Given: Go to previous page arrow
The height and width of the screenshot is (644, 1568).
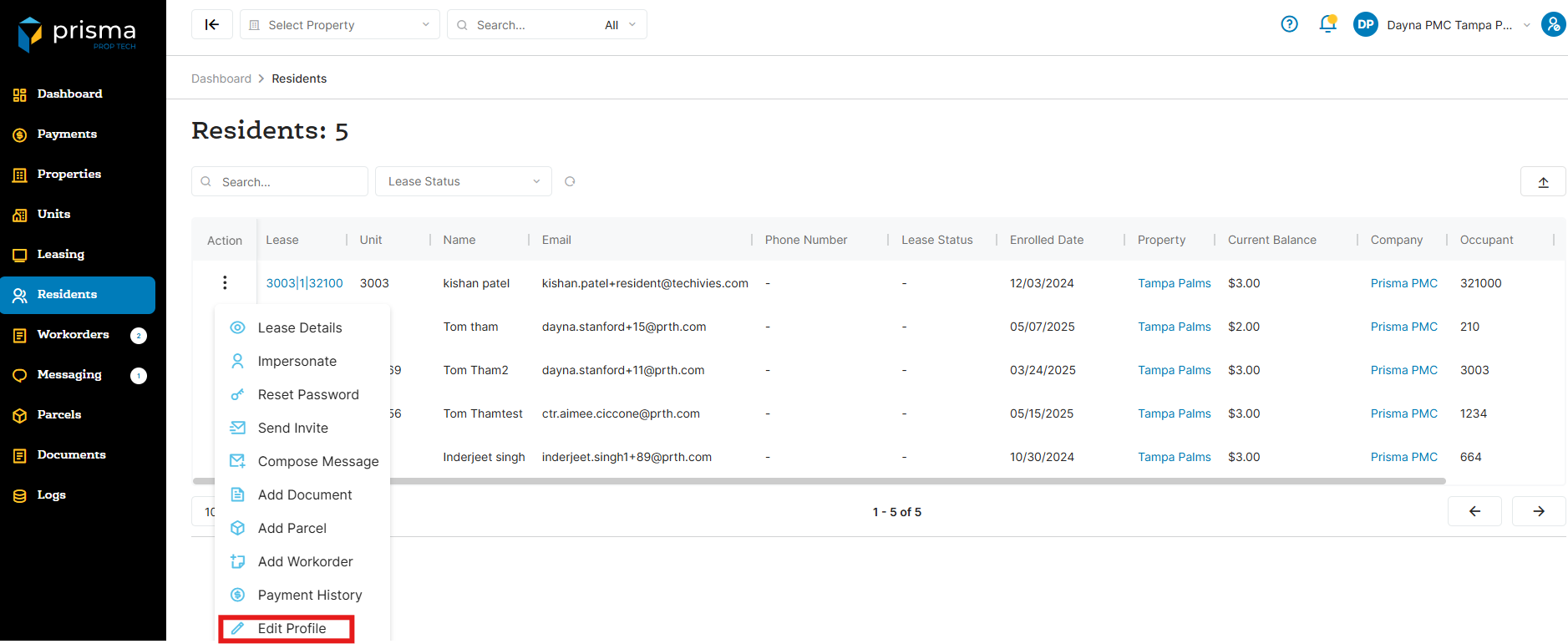Looking at the screenshot, I should click(x=1474, y=511).
